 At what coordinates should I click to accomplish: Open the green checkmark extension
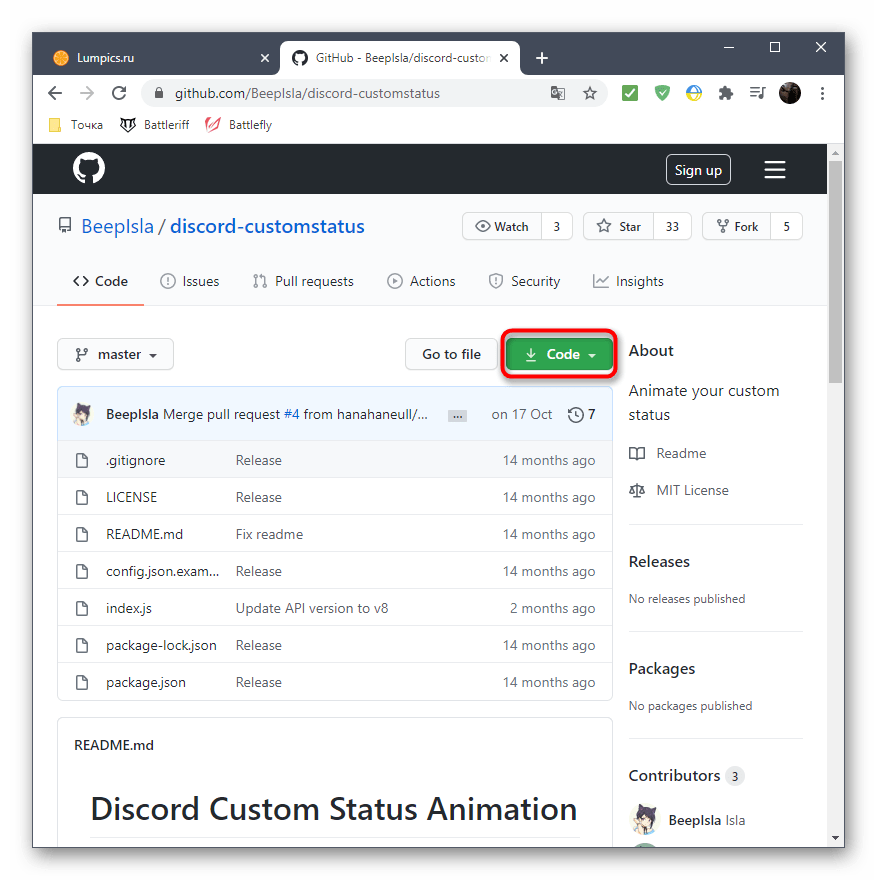coord(630,93)
